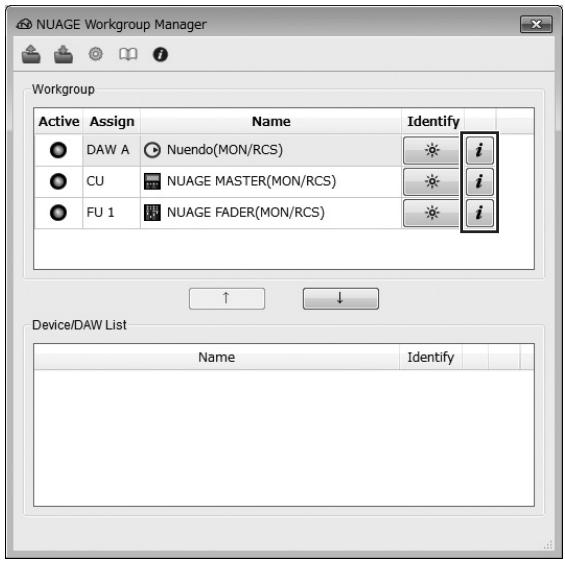This screenshot has height=562, width=565.
Task: Click the NUAGE MASTER device icon
Action: pyautogui.click(x=152, y=181)
